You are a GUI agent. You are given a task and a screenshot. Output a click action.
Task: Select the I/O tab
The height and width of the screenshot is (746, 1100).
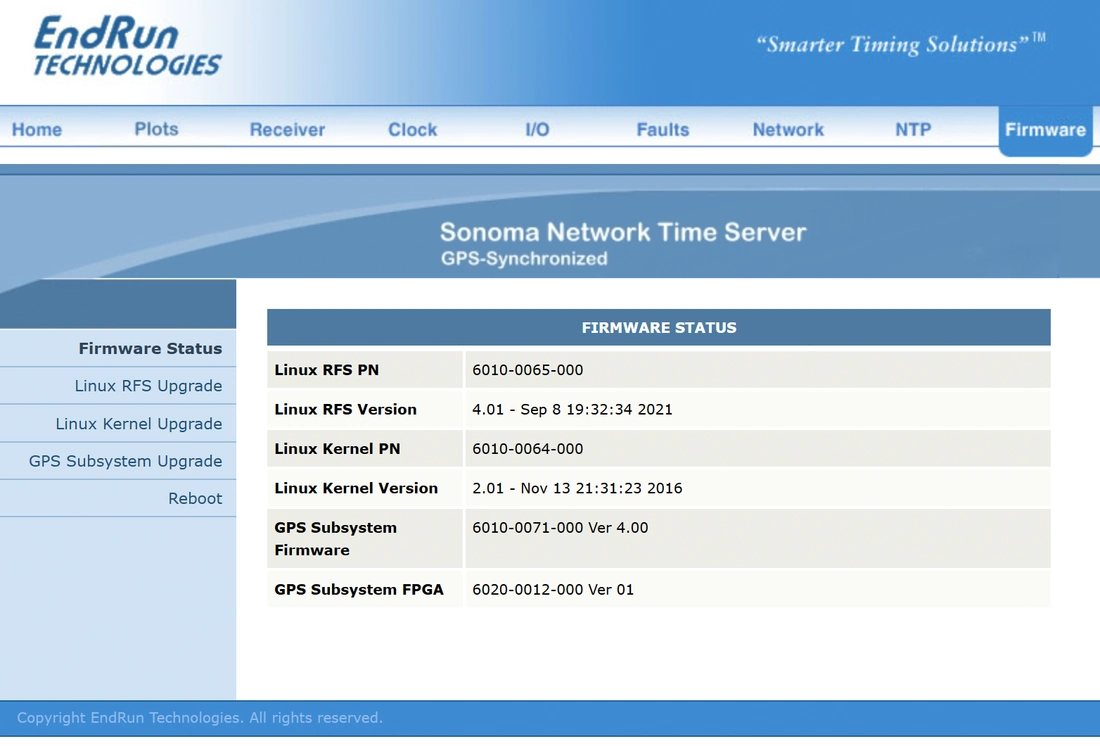pos(537,130)
